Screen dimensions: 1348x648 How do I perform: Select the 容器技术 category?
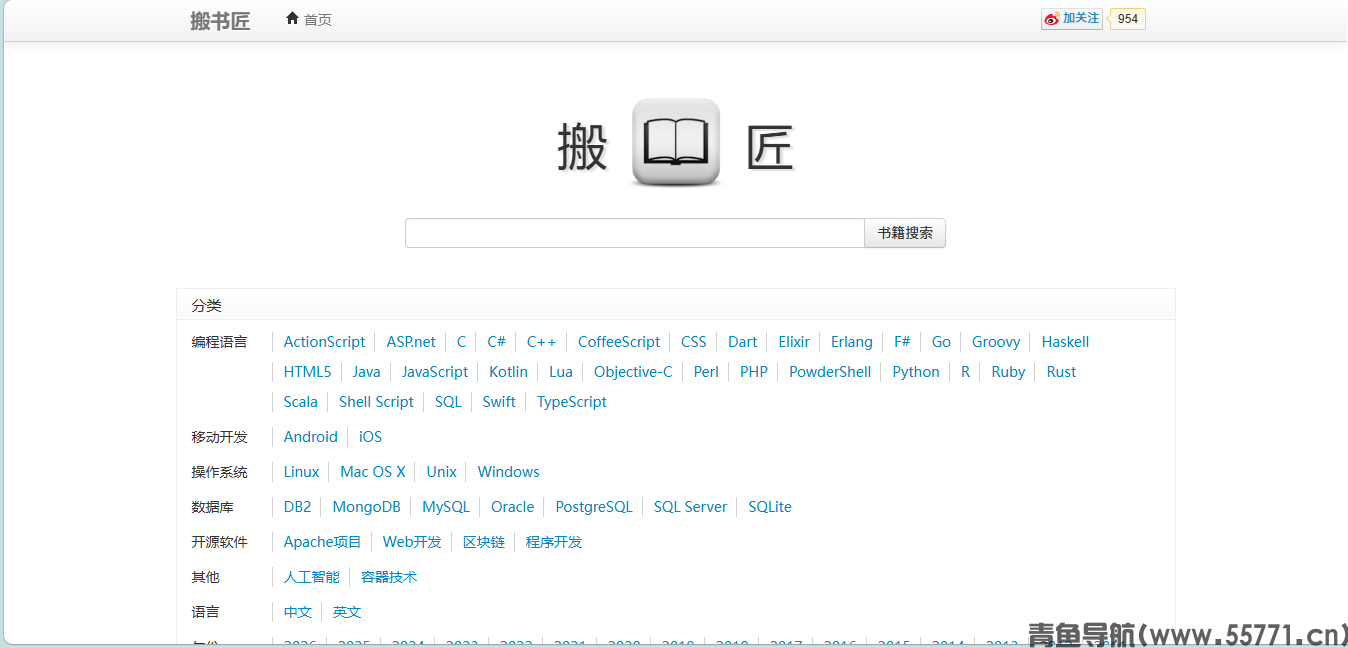389,577
